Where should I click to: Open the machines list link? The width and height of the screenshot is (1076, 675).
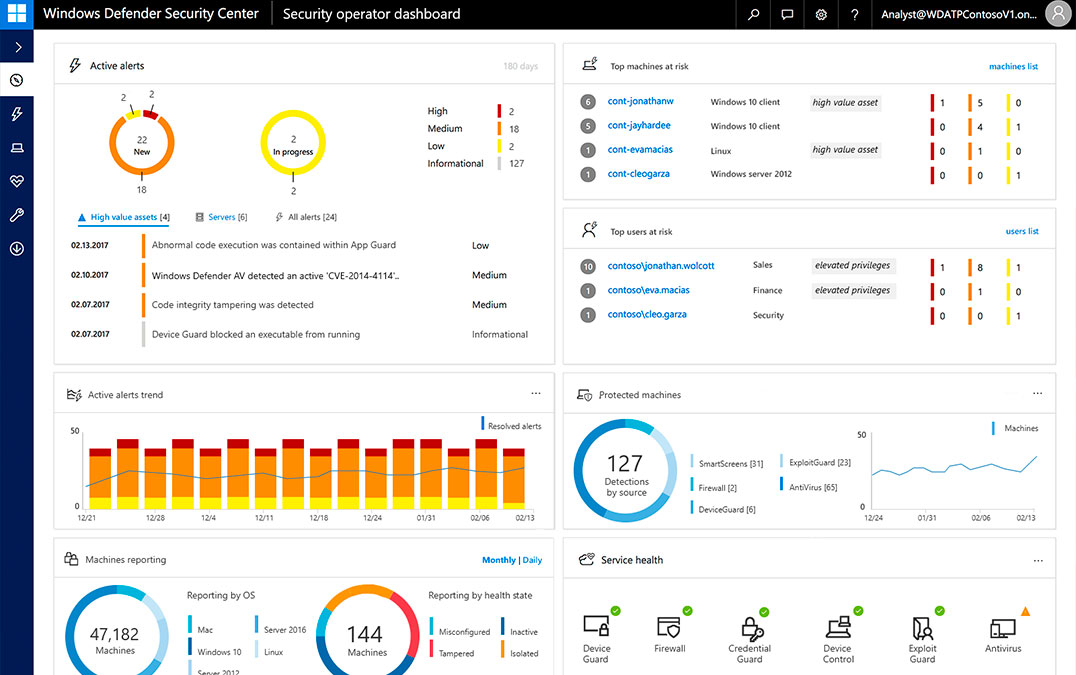point(1013,67)
